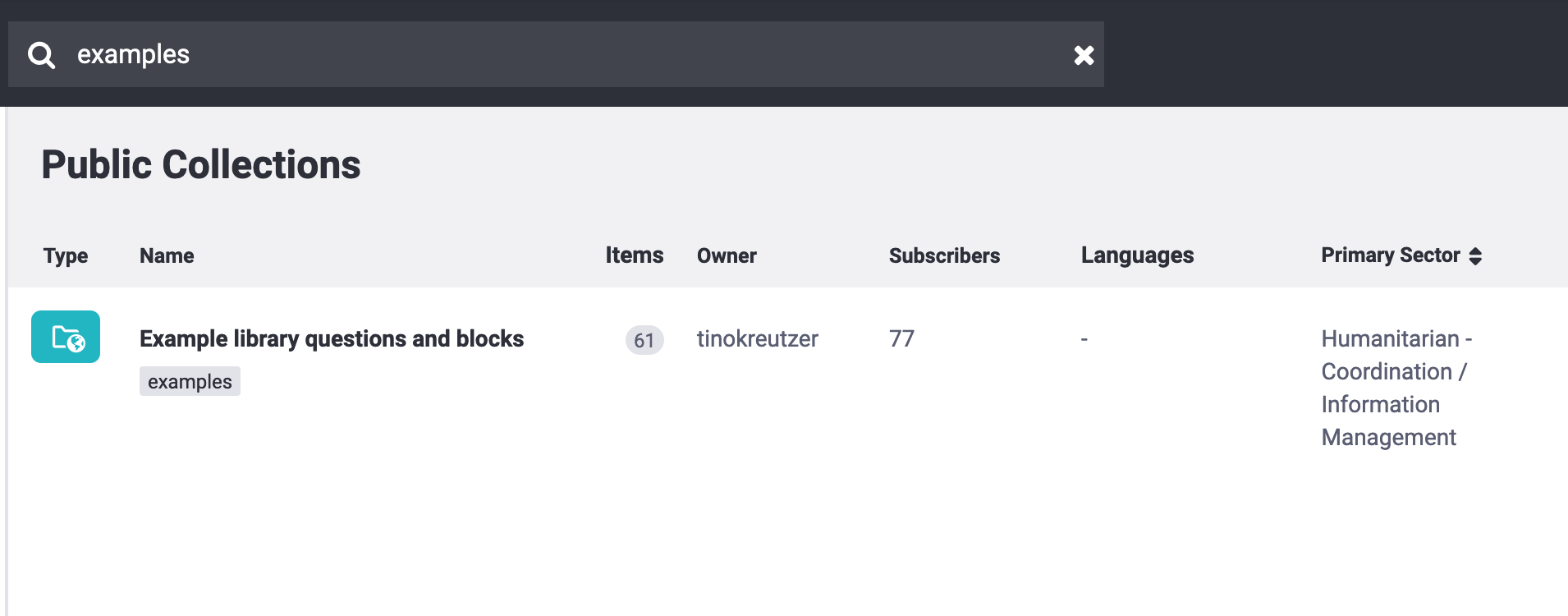1568x616 pixels.
Task: Click the Items column header
Action: pyautogui.click(x=634, y=255)
